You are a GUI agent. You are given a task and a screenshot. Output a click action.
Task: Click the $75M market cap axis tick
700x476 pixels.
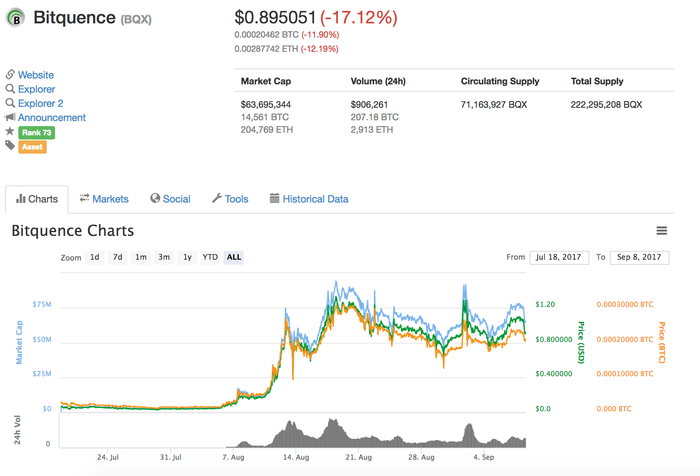point(42,305)
